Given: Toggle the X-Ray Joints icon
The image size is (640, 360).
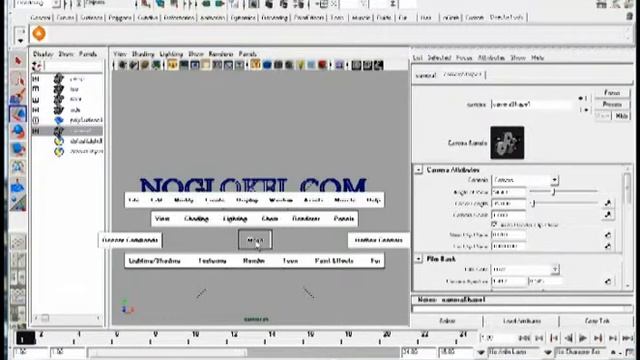Looking at the screenshot, I should click(x=378, y=65).
